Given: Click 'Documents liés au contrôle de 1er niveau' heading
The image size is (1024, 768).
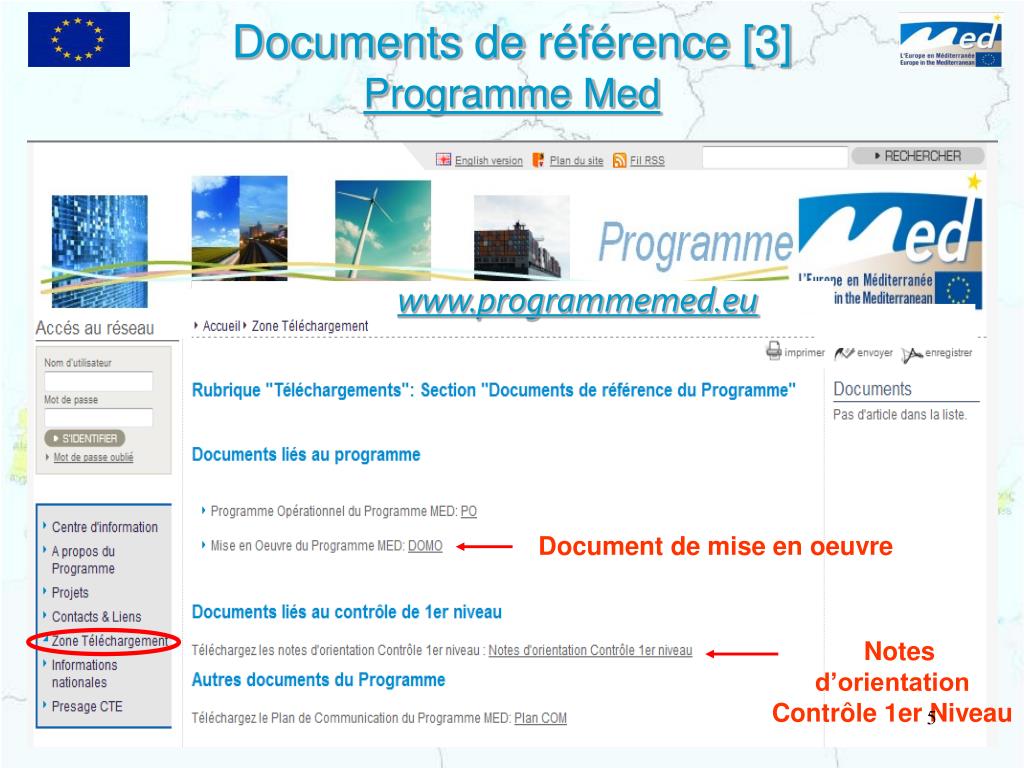Looking at the screenshot, I should click(347, 612).
